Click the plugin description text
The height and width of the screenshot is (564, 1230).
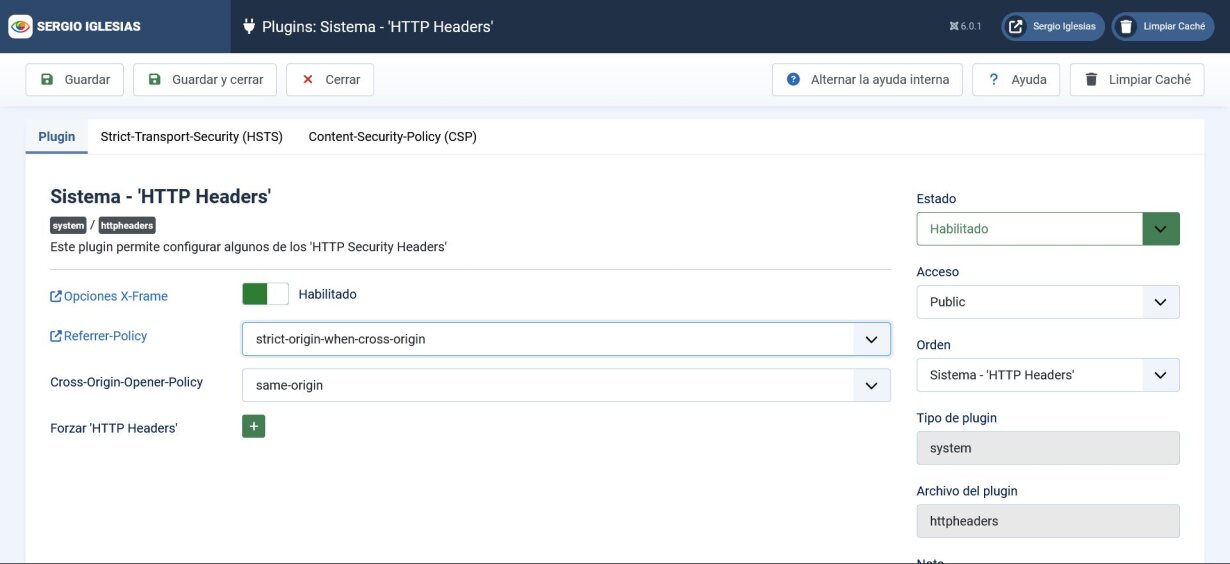(248, 246)
